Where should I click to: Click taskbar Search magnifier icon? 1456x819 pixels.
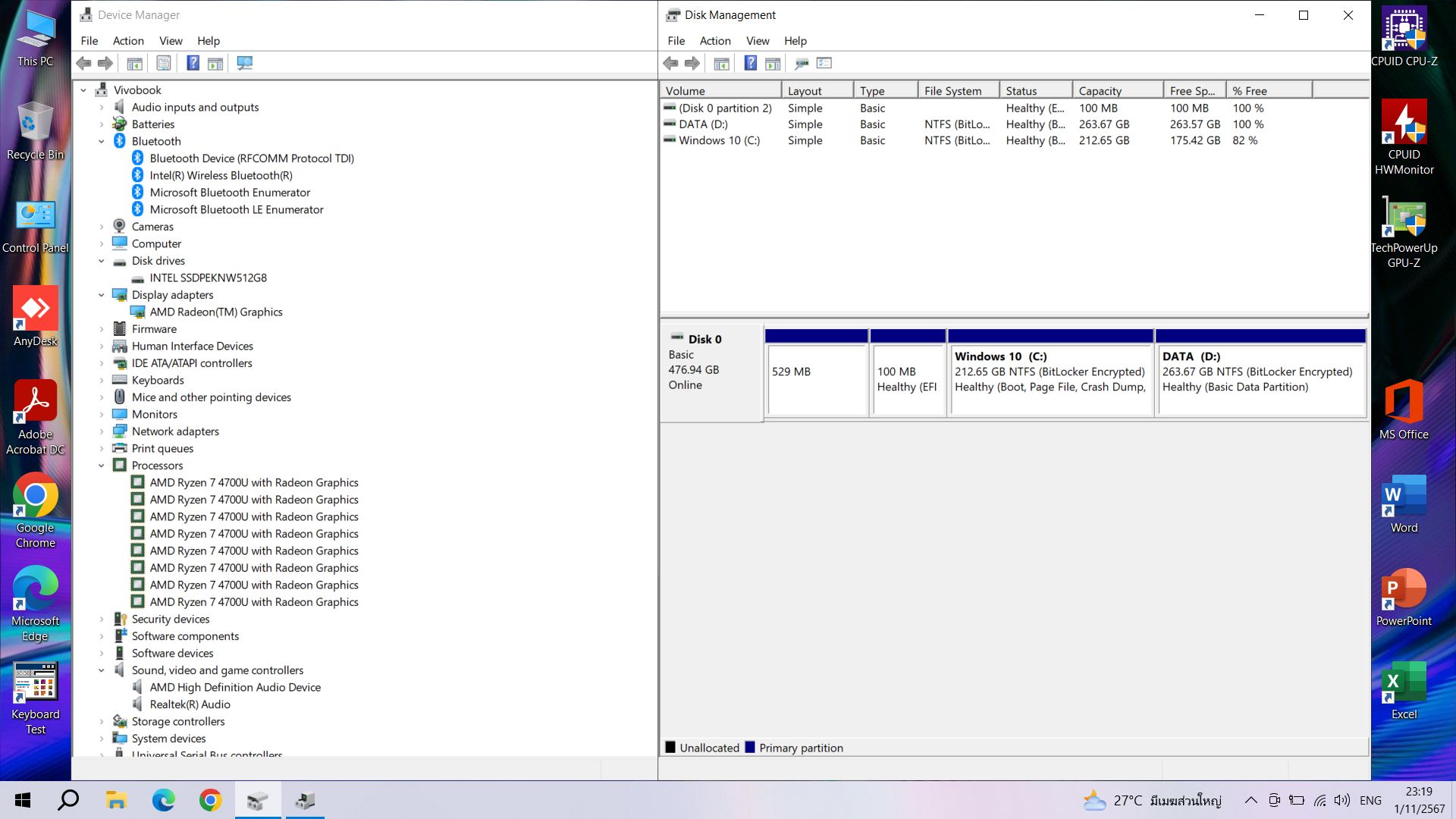click(69, 800)
